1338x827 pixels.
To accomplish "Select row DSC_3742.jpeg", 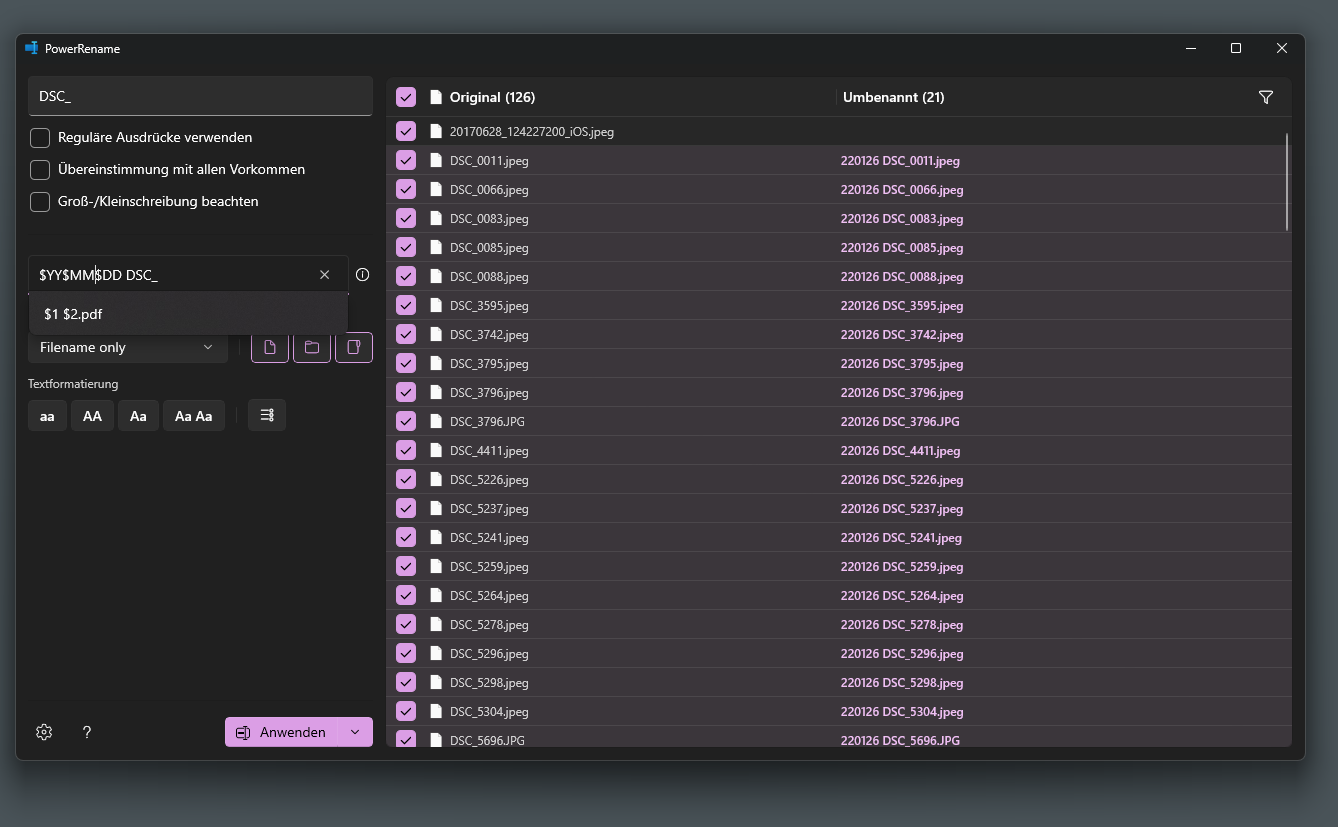I will coord(838,334).
